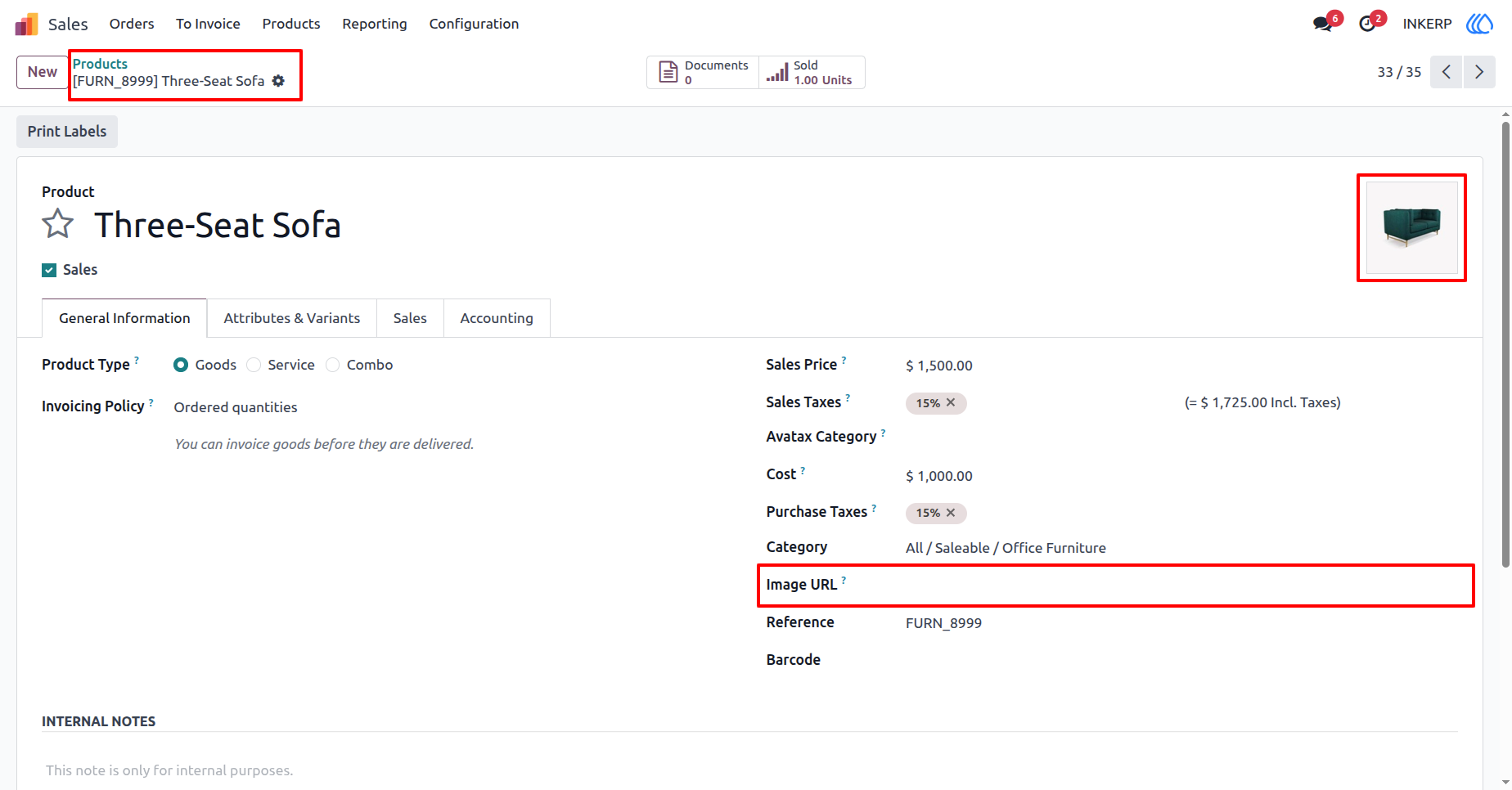The height and width of the screenshot is (790, 1512).
Task: Click the gear icon beside Three-Seat Sofa
Action: click(278, 81)
